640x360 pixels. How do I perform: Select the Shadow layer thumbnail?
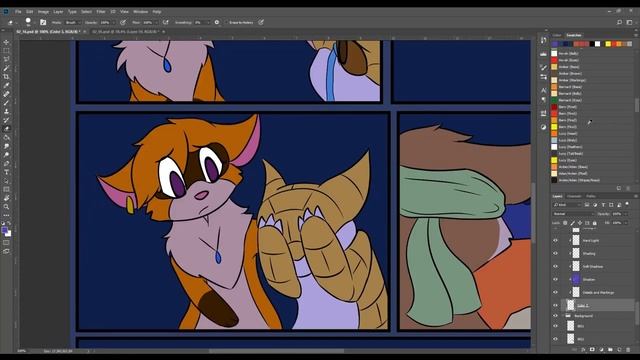(x=576, y=279)
